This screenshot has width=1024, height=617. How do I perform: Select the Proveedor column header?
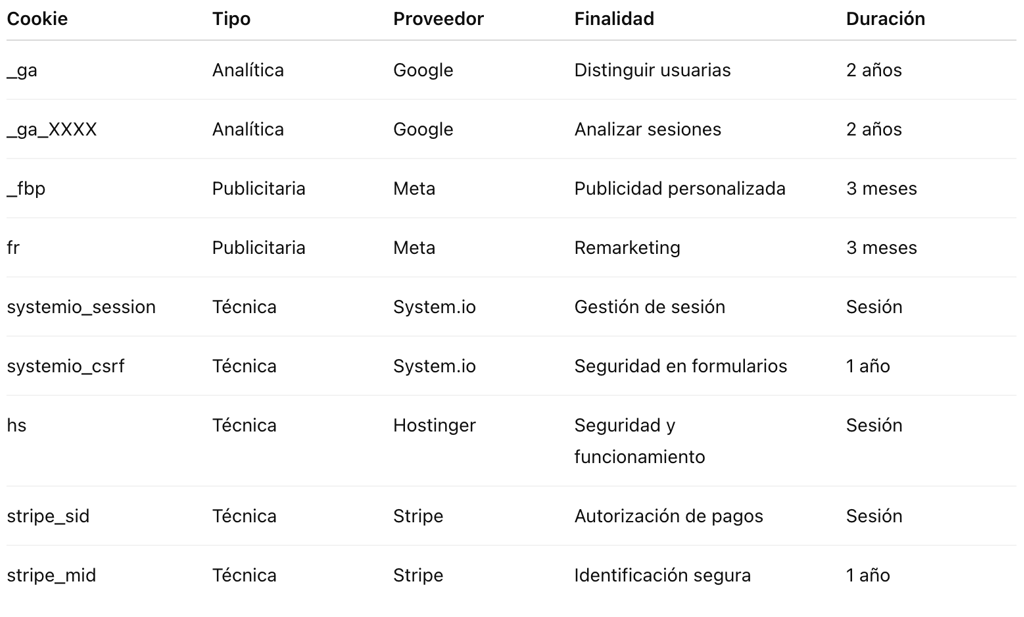click(438, 19)
